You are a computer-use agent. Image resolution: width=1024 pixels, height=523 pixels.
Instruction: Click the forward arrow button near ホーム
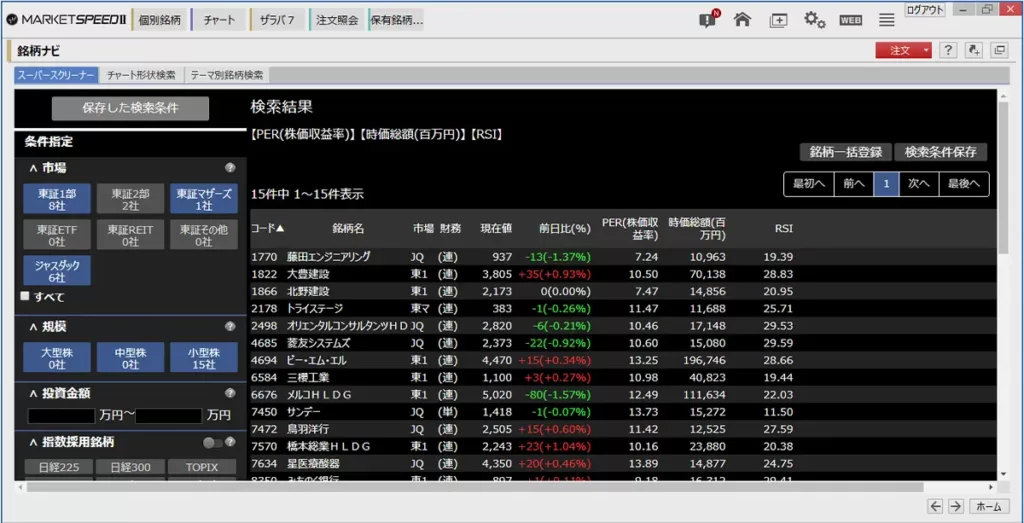(x=955, y=506)
